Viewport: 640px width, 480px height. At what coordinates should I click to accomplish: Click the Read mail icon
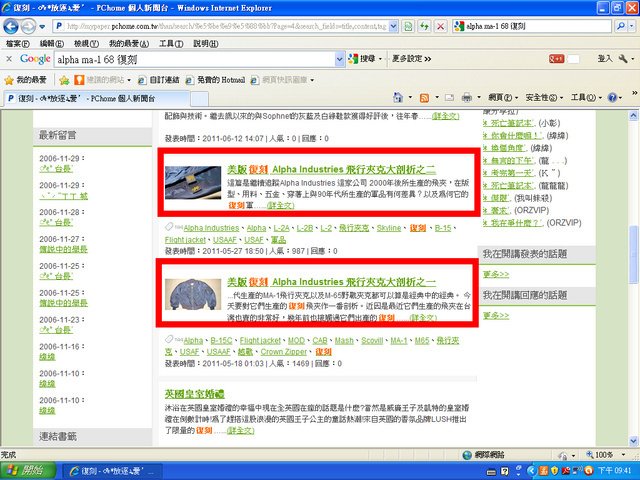tap(449, 98)
